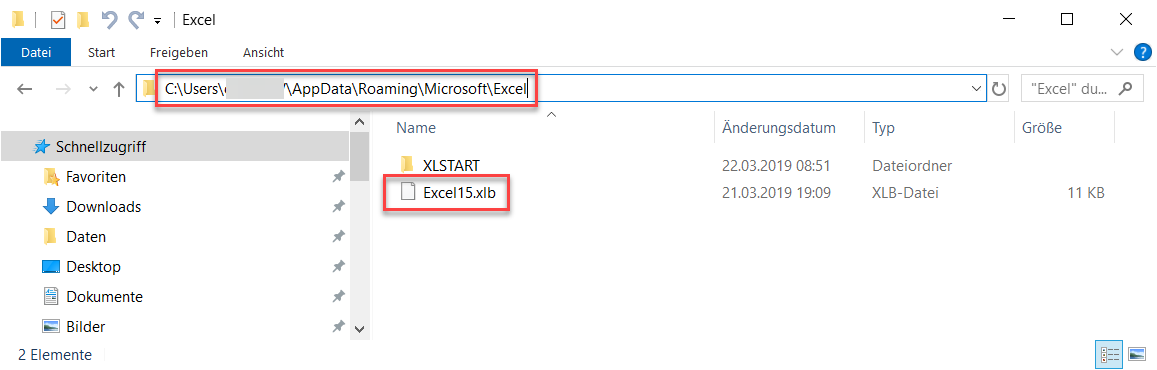Click the pin icon next to Favoriten

point(338,177)
